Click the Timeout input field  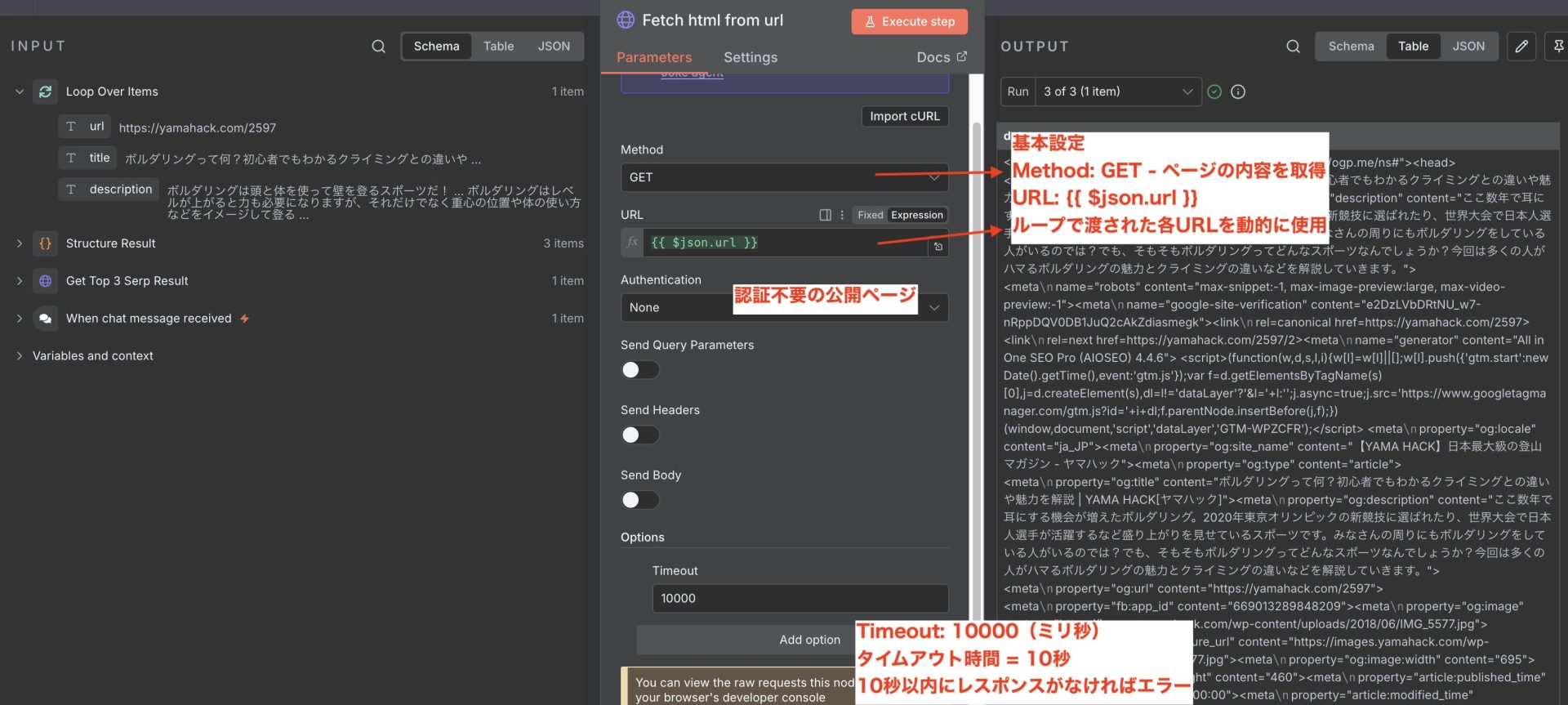800,599
